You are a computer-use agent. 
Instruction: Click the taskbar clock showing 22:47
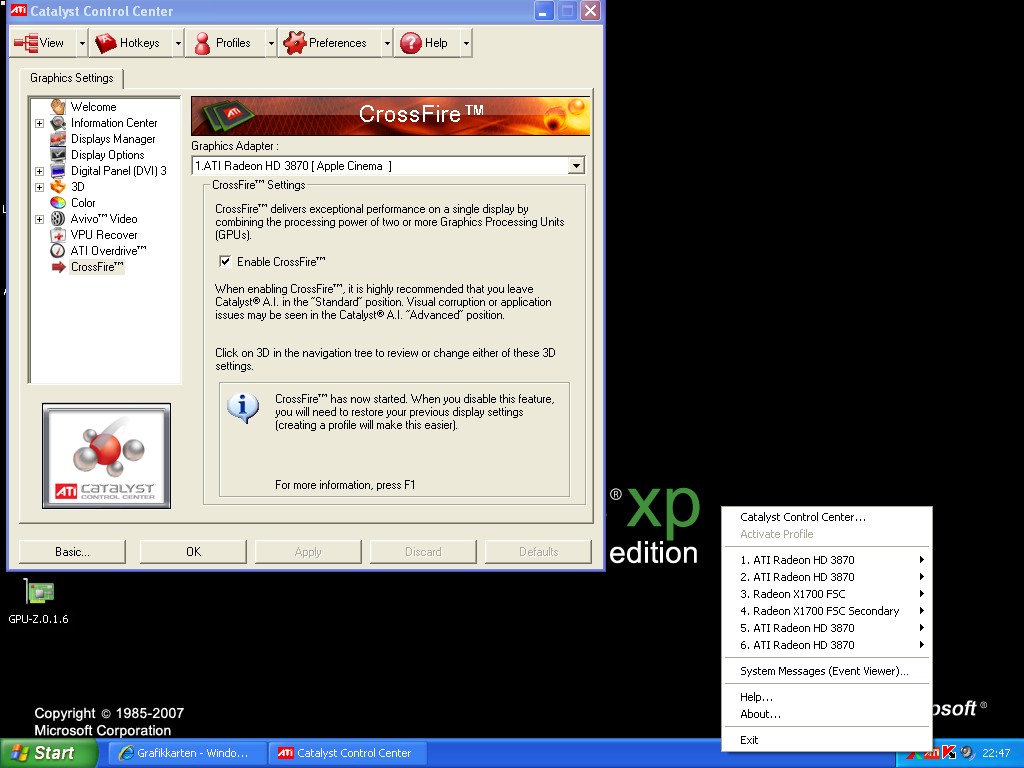(996, 753)
